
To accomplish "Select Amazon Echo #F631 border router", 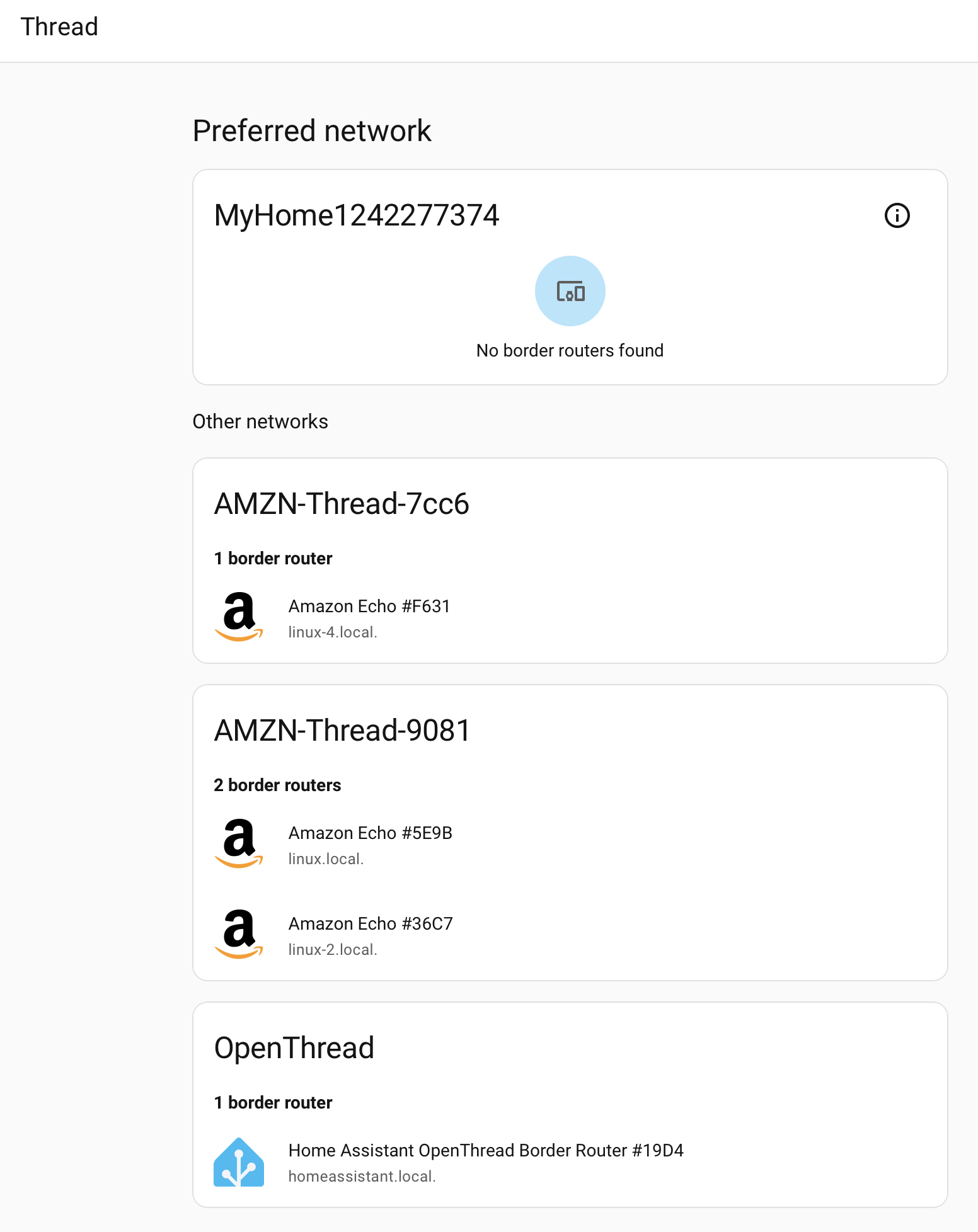I will (369, 606).
